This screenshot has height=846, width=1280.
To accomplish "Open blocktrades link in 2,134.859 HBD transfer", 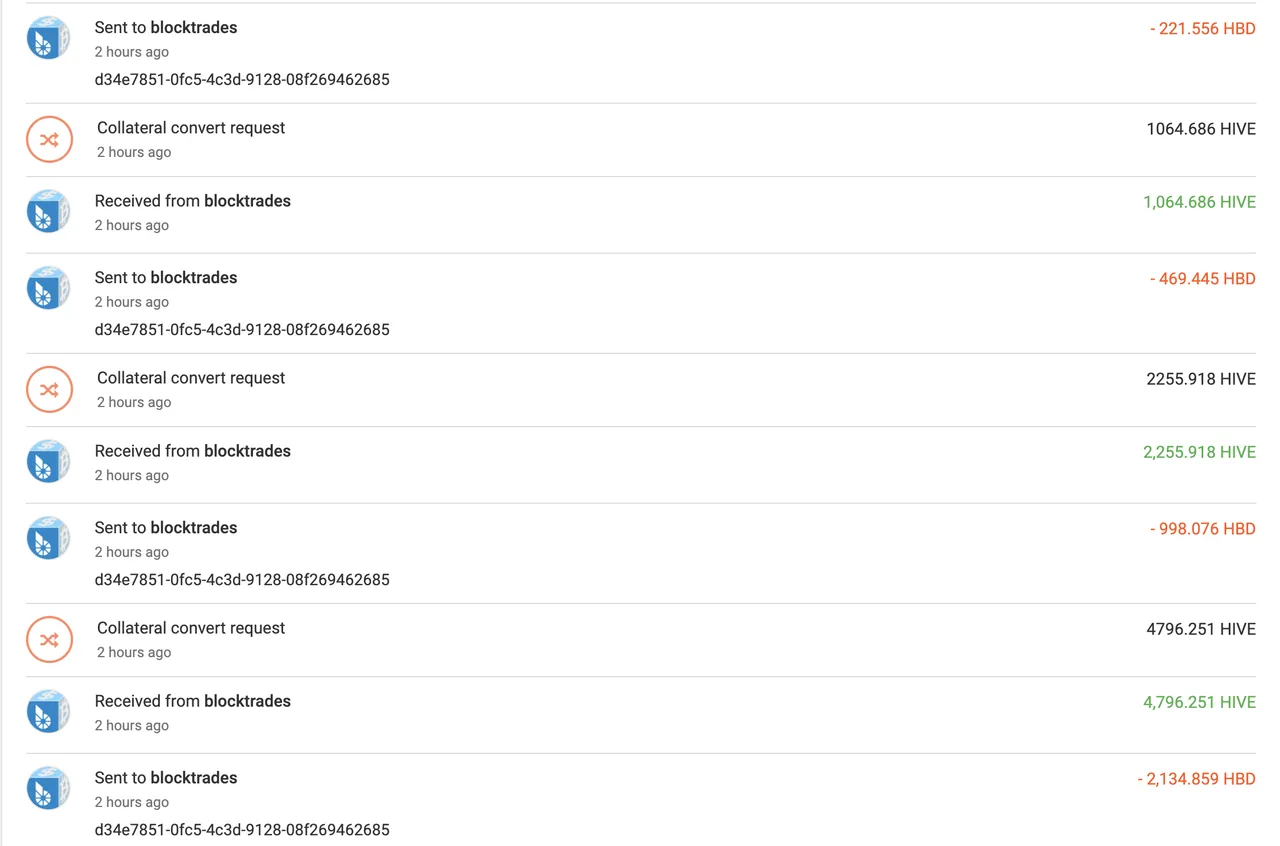I will click(193, 778).
